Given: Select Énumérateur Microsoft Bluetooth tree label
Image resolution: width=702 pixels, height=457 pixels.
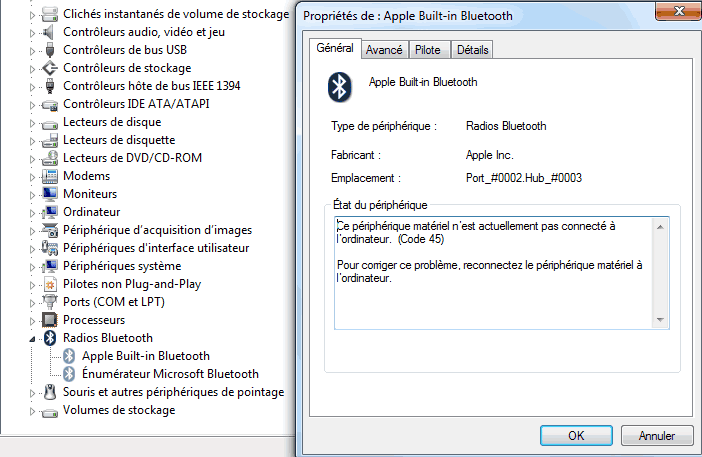Looking at the screenshot, I should click(170, 374).
